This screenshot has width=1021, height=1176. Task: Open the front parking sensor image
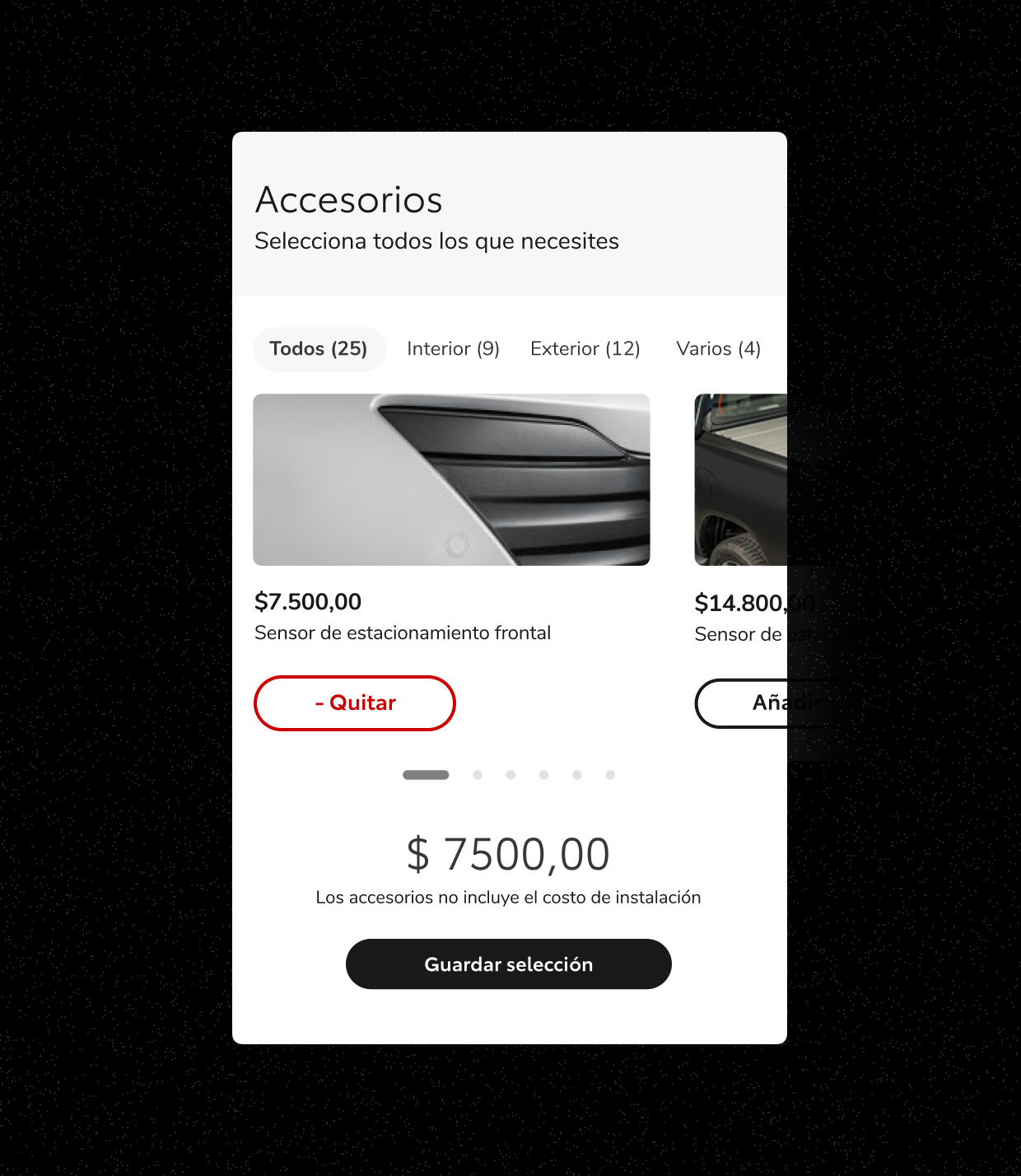coord(451,480)
